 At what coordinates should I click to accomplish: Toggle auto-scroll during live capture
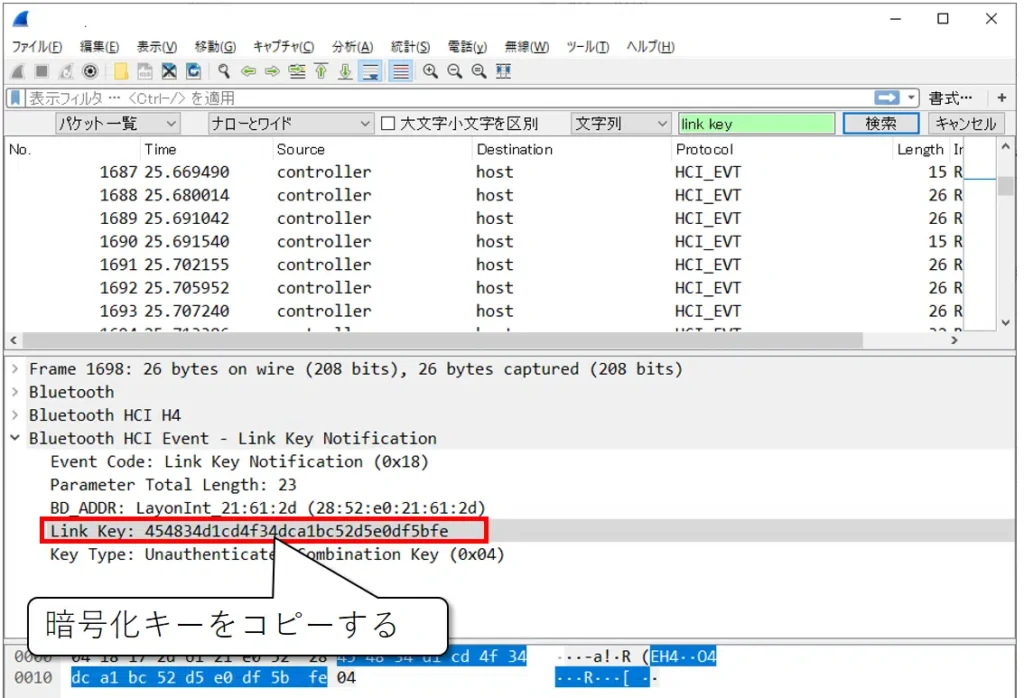point(371,71)
